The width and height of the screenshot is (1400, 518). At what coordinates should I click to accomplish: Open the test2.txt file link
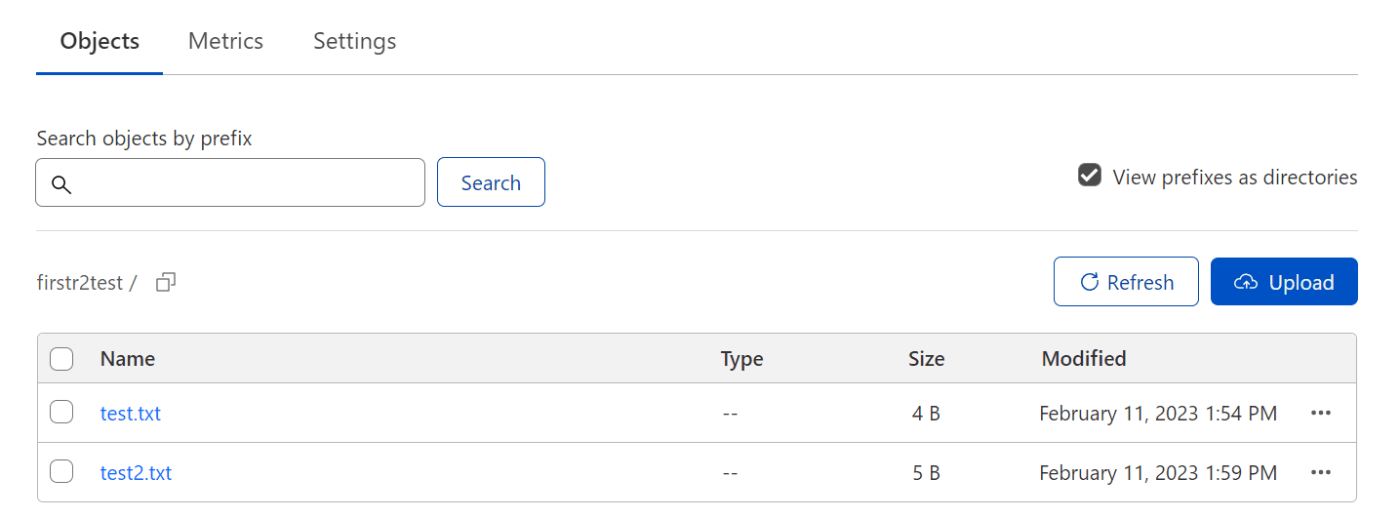(136, 472)
